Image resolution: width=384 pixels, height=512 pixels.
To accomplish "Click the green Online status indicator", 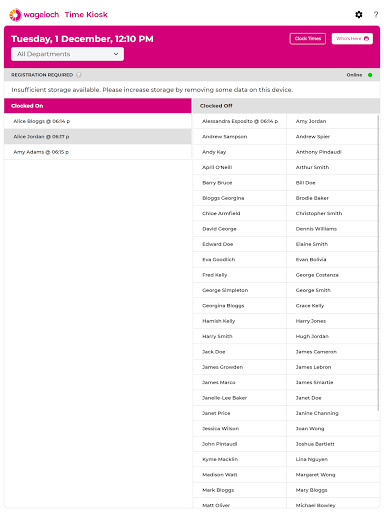I will point(370,75).
